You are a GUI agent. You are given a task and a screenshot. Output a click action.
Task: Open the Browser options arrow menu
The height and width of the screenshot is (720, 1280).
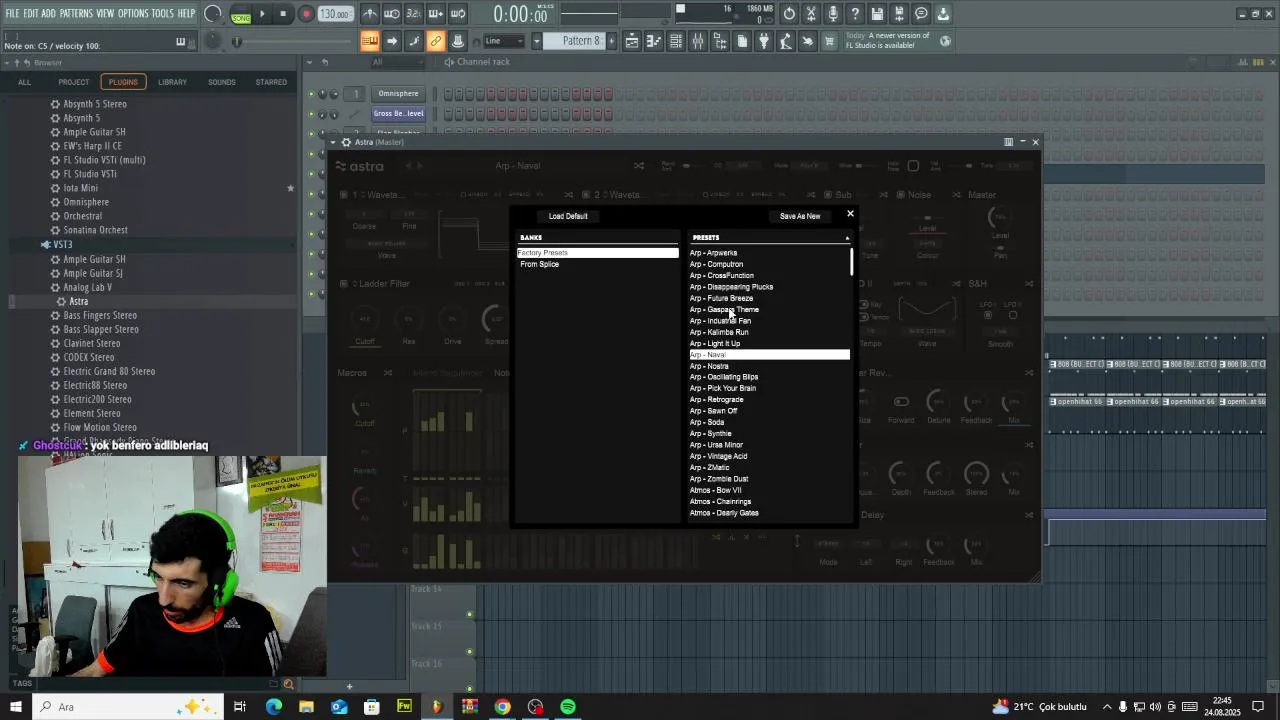6,62
